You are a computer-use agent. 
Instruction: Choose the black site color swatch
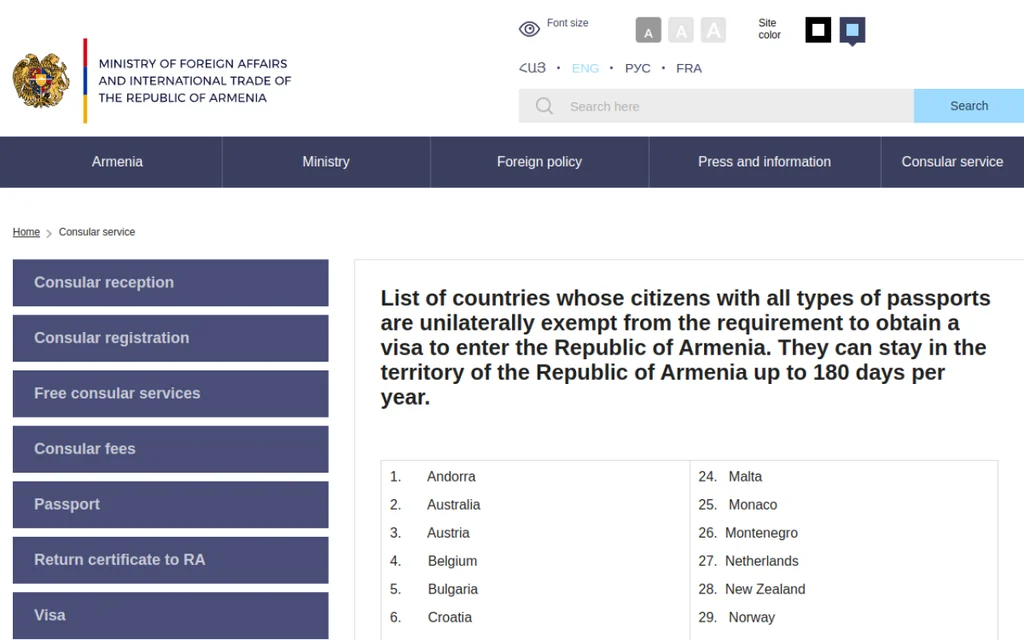pyautogui.click(x=818, y=30)
